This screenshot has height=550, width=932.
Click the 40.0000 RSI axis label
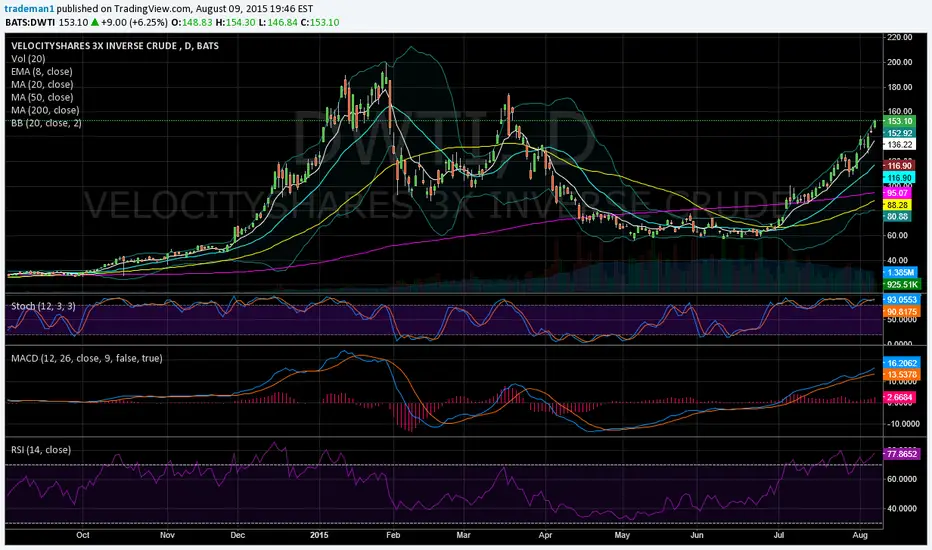[x=902, y=508]
